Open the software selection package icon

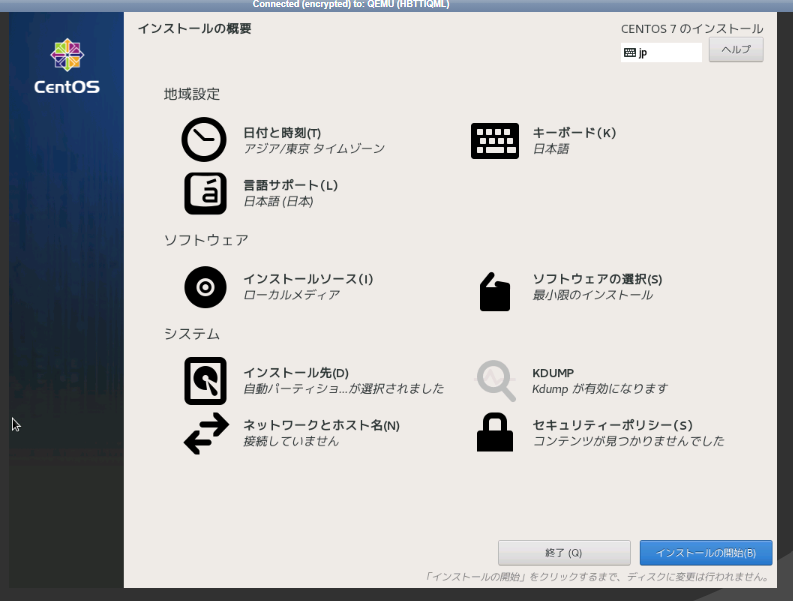pyautogui.click(x=495, y=292)
